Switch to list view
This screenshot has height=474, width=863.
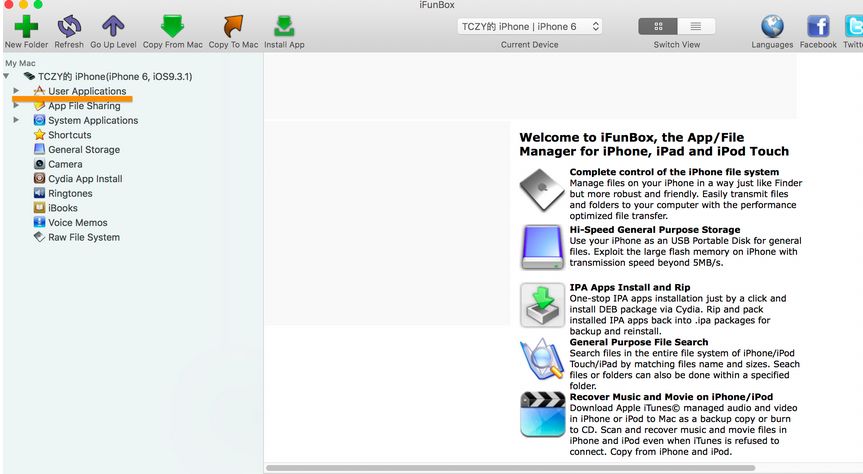pos(696,26)
